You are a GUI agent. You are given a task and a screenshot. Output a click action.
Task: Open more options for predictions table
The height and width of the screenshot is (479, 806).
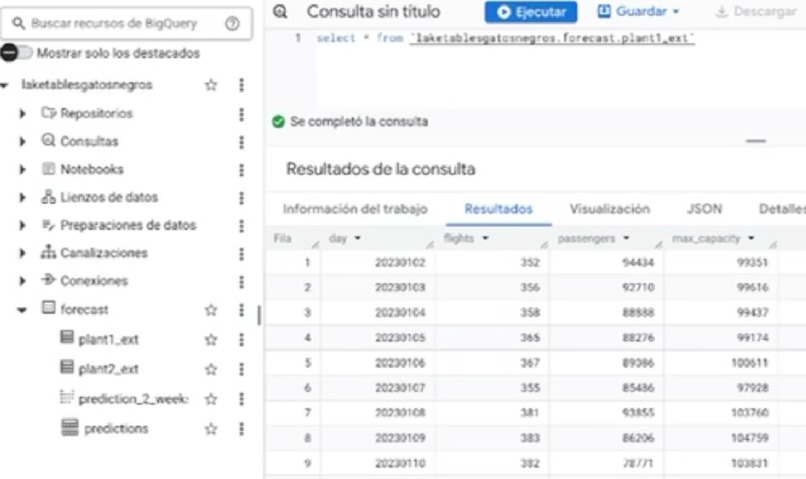(x=242, y=429)
